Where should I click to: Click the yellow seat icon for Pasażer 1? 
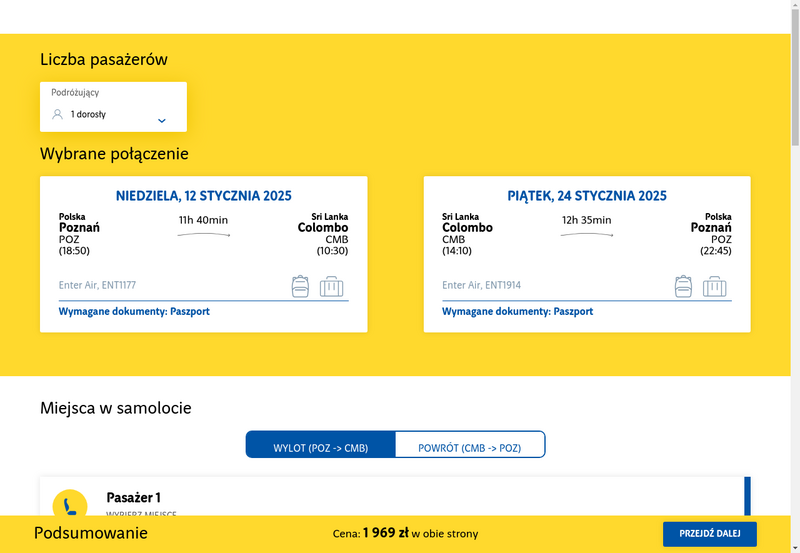point(70,504)
